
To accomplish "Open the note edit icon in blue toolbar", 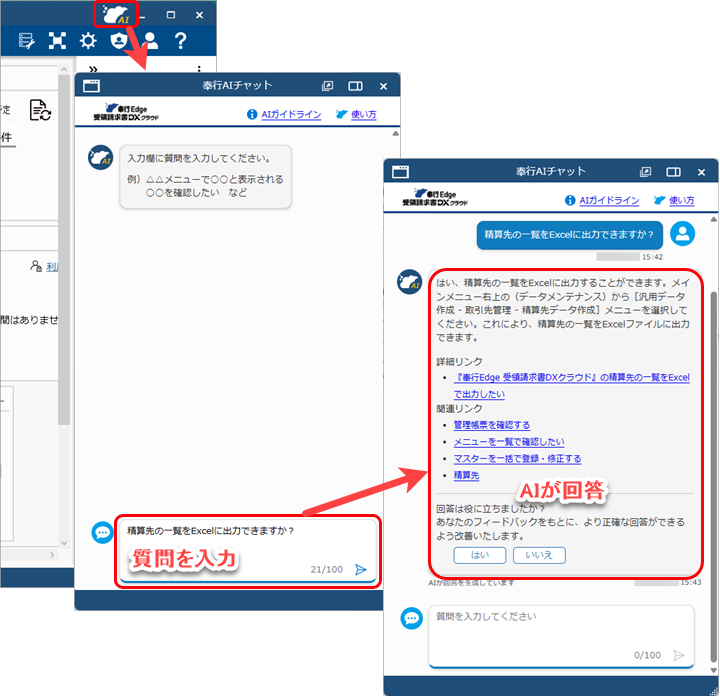I will [x=26, y=41].
